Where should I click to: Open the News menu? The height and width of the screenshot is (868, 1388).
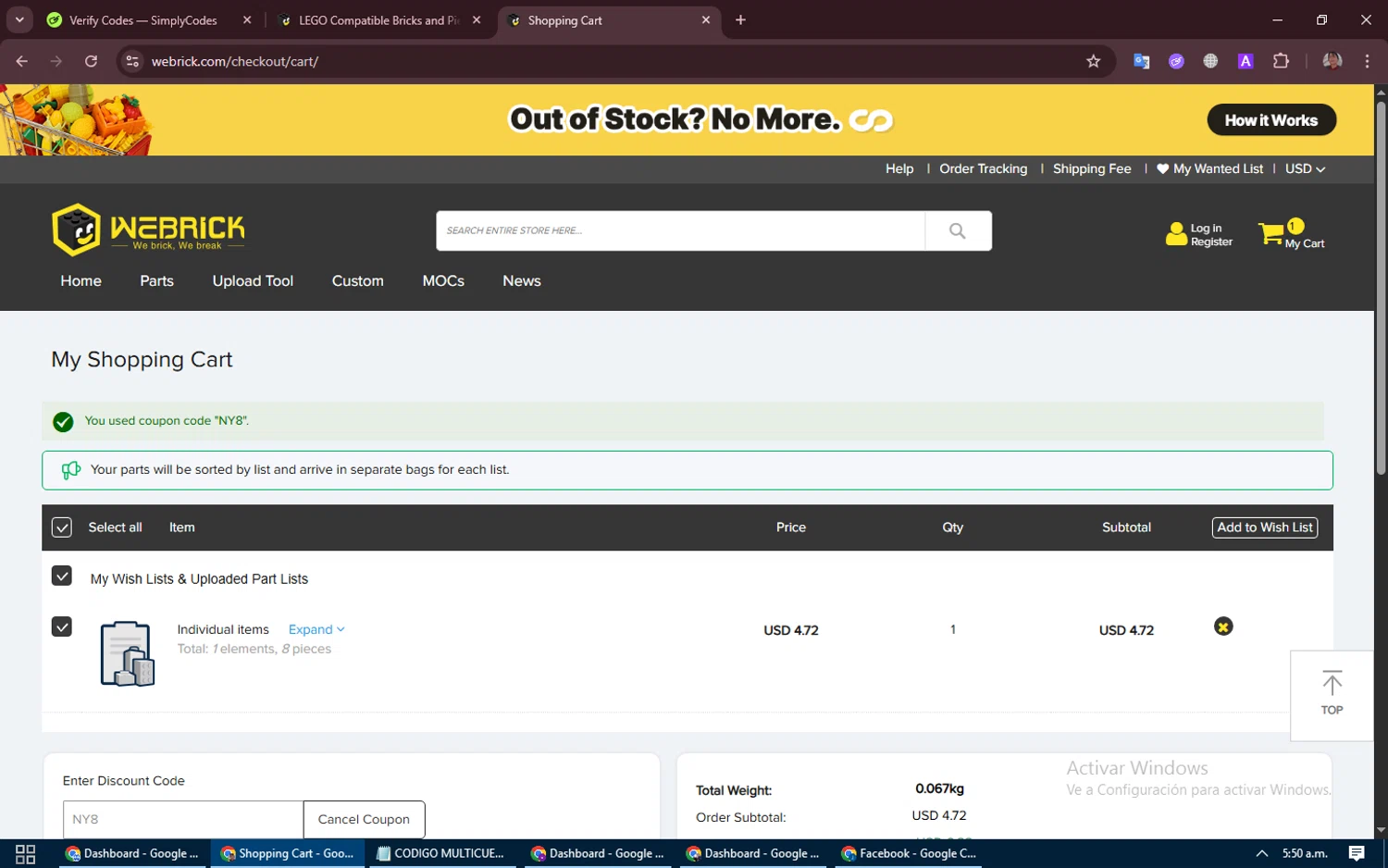pyautogui.click(x=522, y=281)
